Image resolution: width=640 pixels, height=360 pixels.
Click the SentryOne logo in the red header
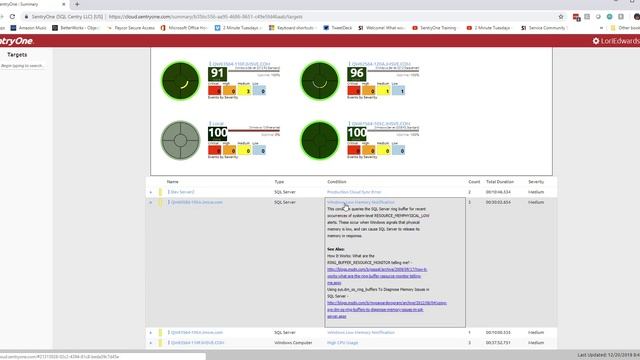(16, 41)
